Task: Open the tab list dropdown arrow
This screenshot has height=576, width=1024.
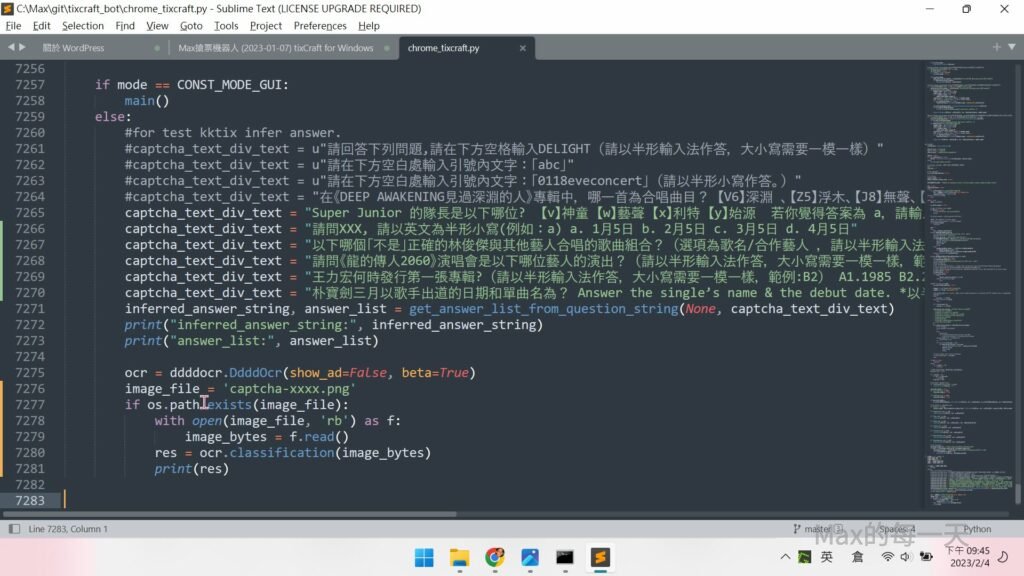Action: click(1012, 47)
